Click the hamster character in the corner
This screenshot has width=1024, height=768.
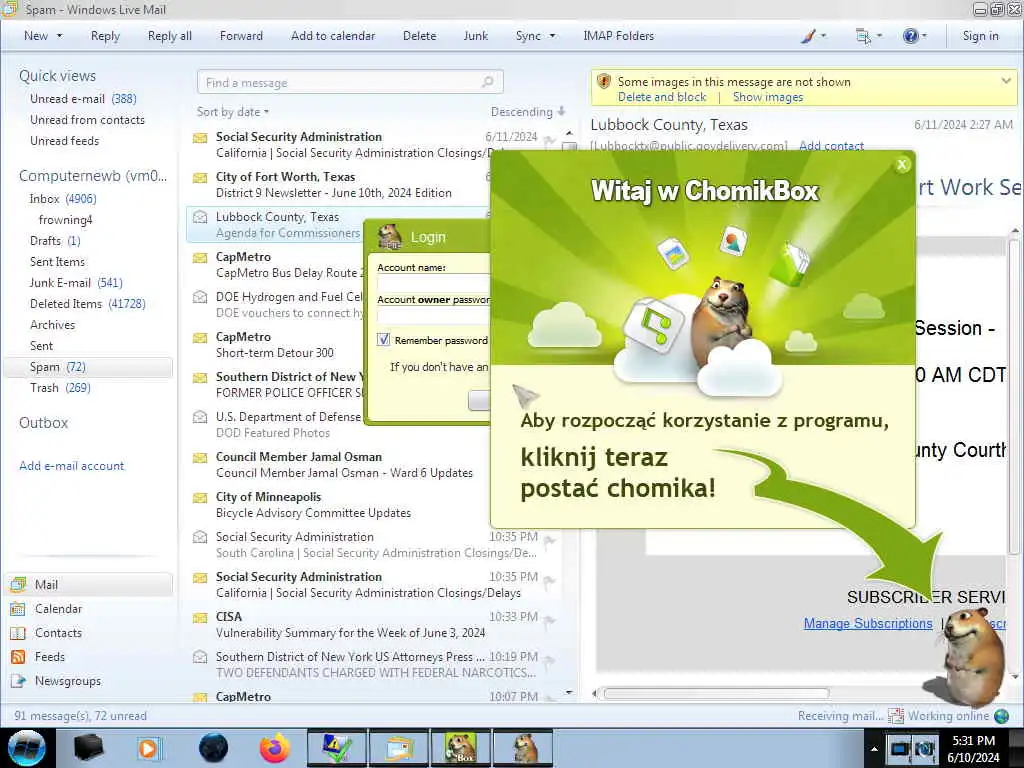(x=972, y=656)
